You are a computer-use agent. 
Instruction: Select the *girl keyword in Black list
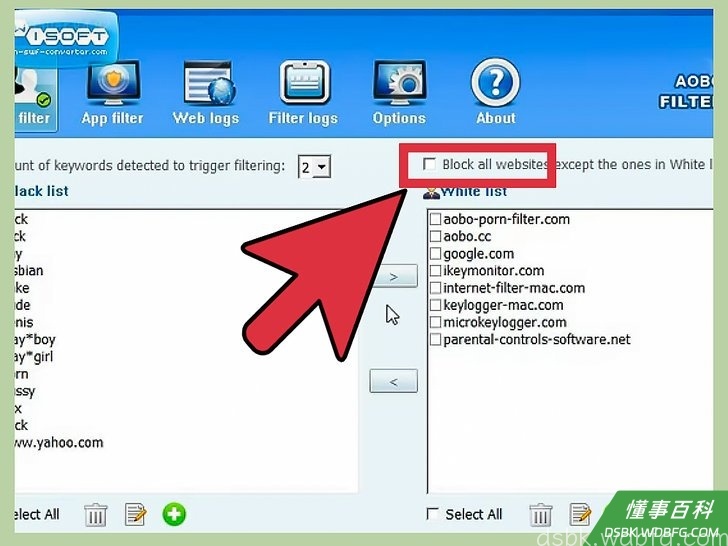(33, 357)
